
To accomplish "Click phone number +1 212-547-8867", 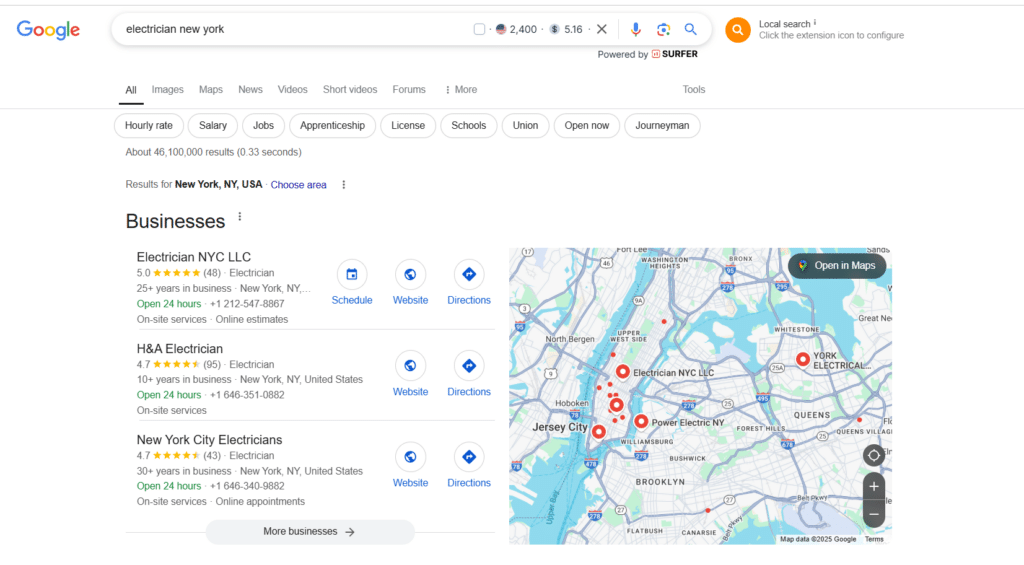I will point(247,304).
